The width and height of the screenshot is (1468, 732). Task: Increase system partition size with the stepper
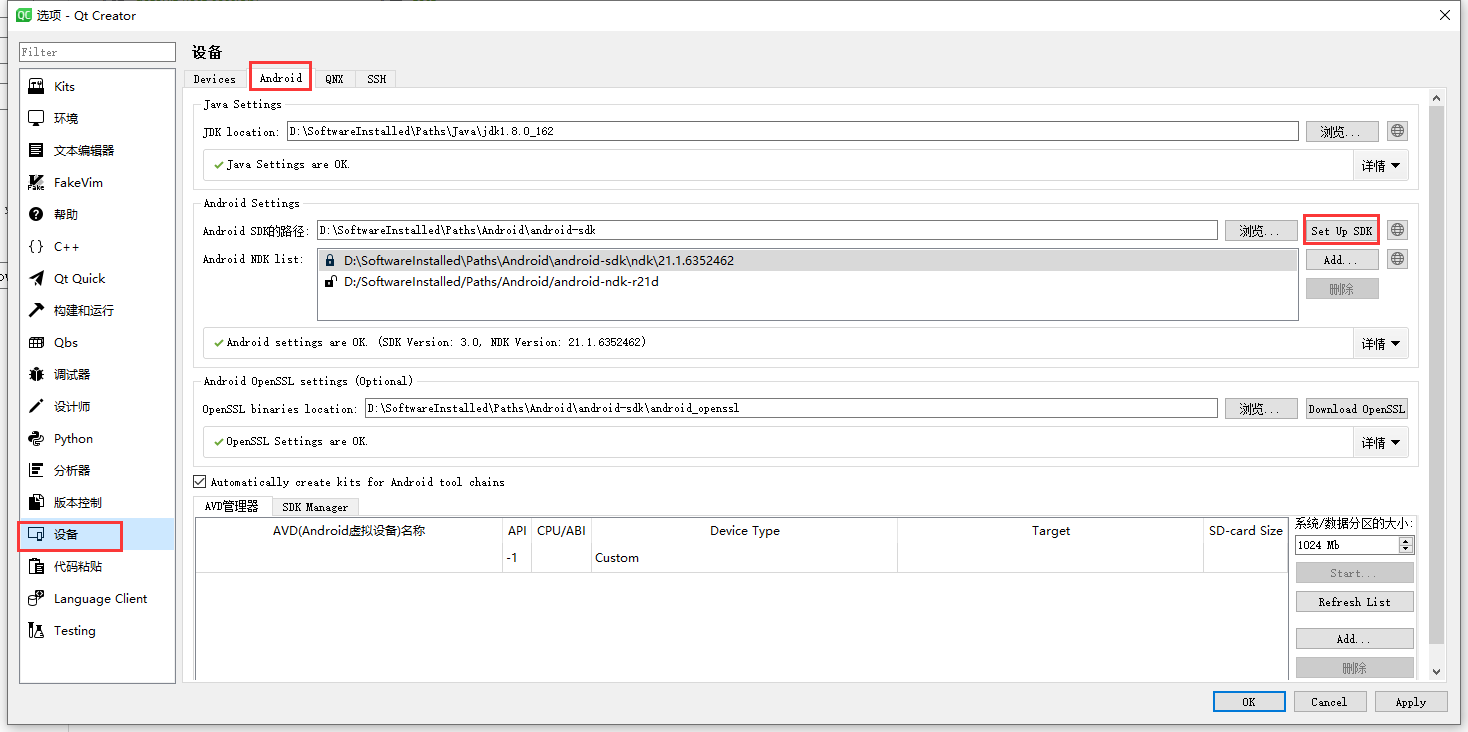coord(1406,540)
